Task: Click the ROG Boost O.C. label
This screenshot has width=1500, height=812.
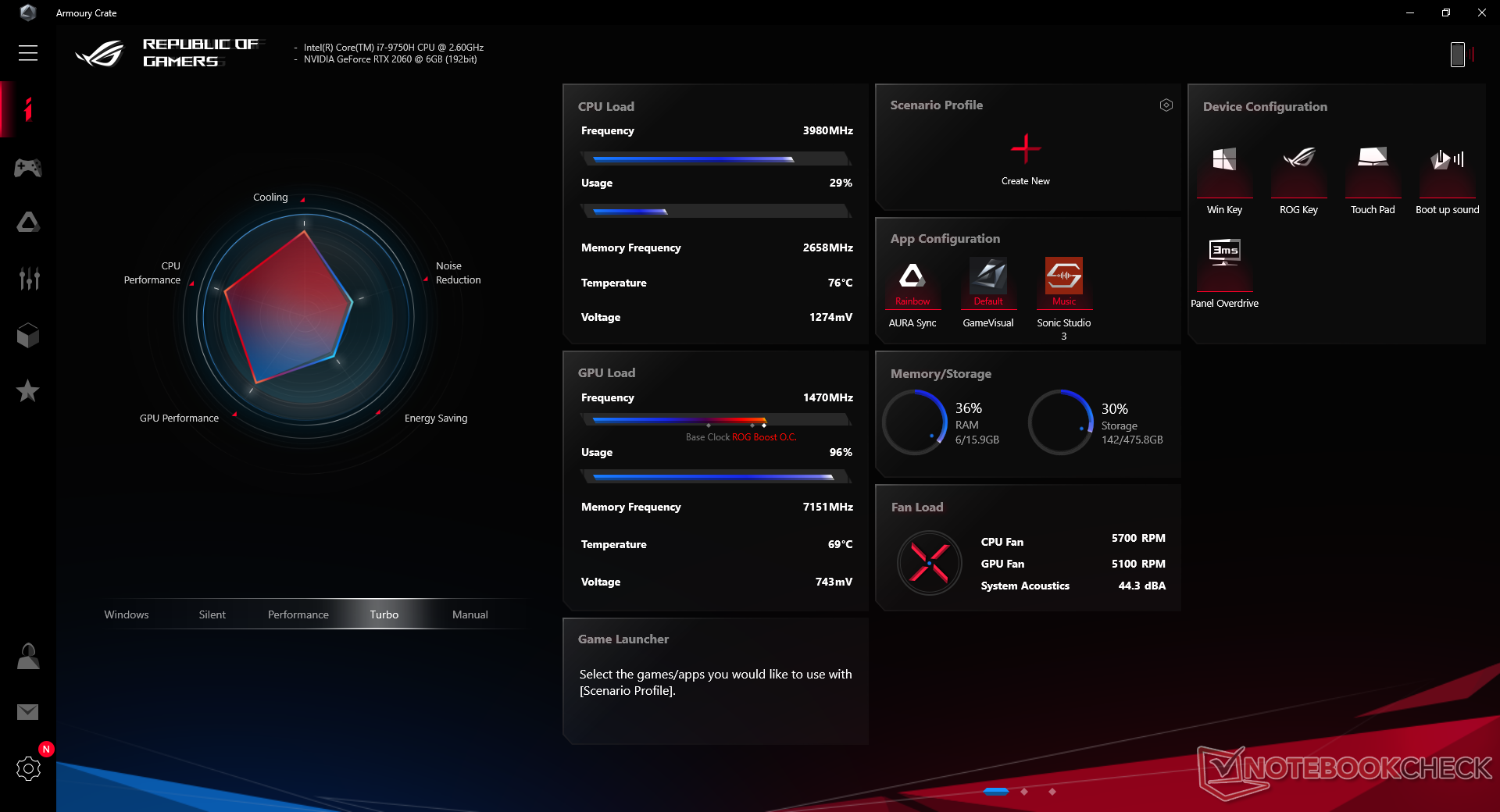Action: [x=764, y=437]
